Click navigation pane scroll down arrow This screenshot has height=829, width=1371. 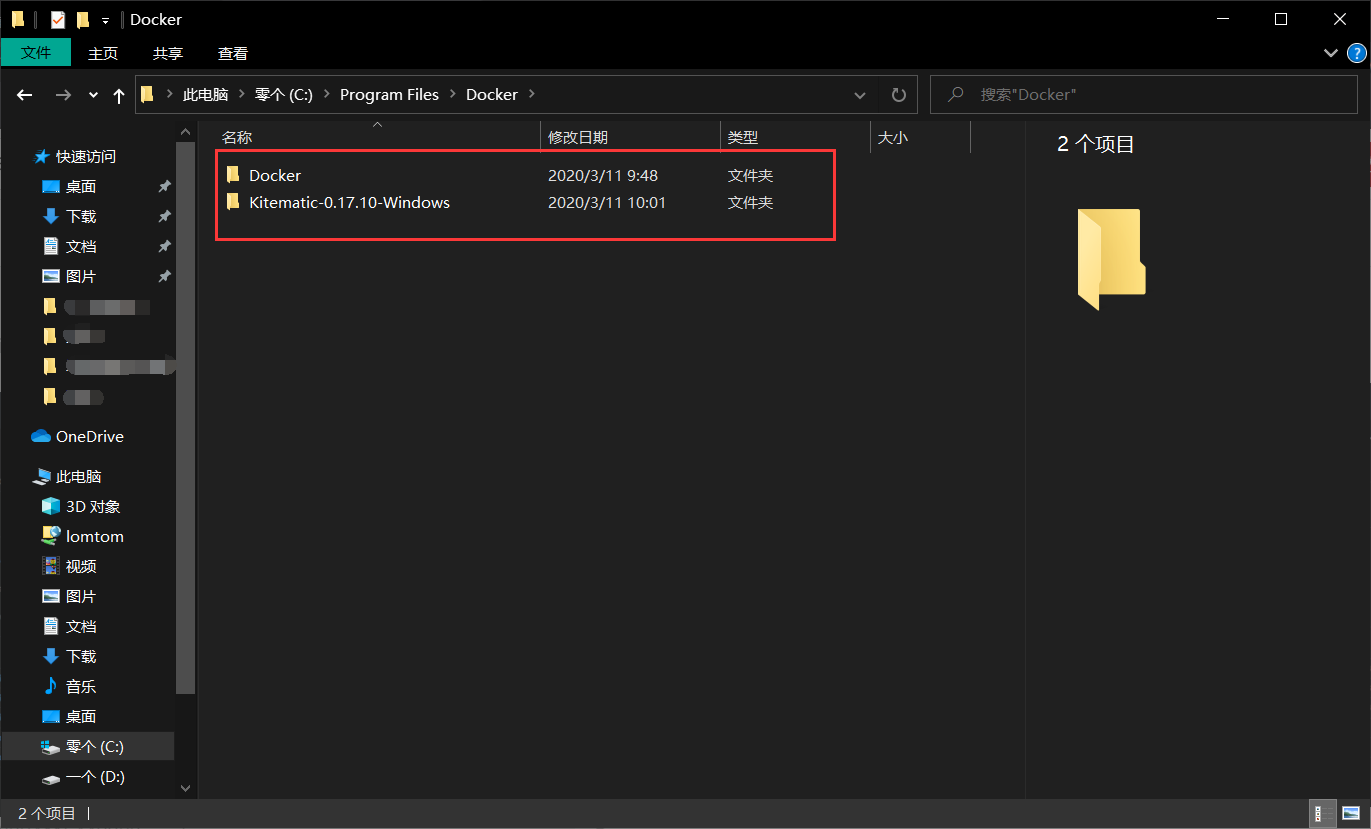point(185,789)
